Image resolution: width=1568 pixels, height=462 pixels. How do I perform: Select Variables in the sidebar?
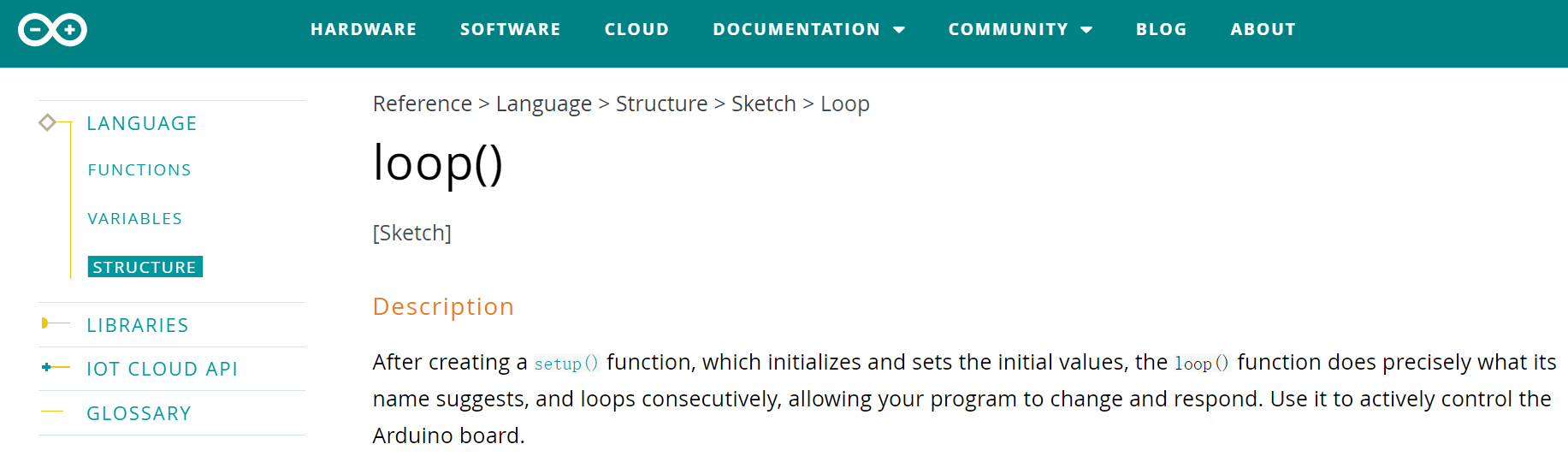coord(135,219)
